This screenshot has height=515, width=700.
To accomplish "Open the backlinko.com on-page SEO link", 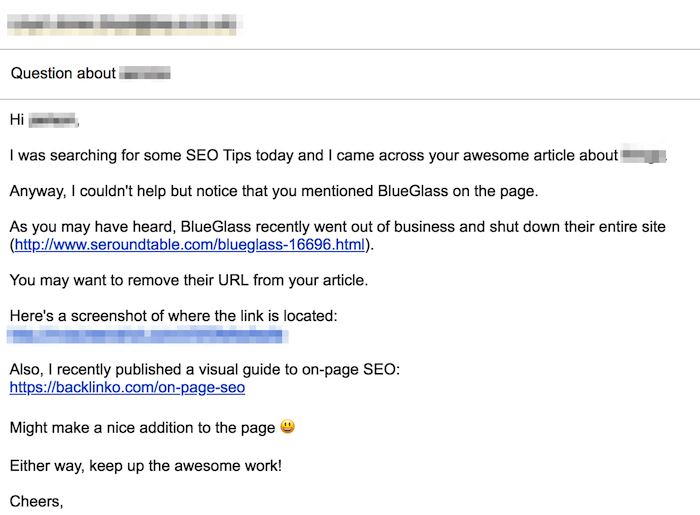I will (x=127, y=387).
